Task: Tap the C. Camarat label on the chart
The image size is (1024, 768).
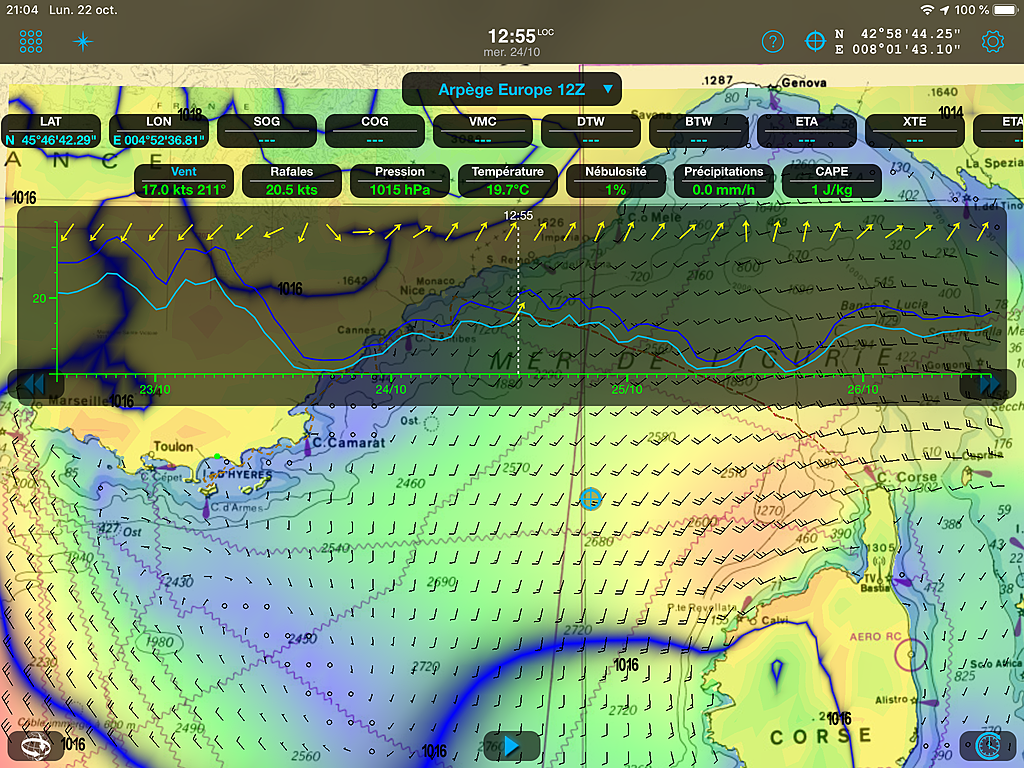Action: pyautogui.click(x=349, y=443)
